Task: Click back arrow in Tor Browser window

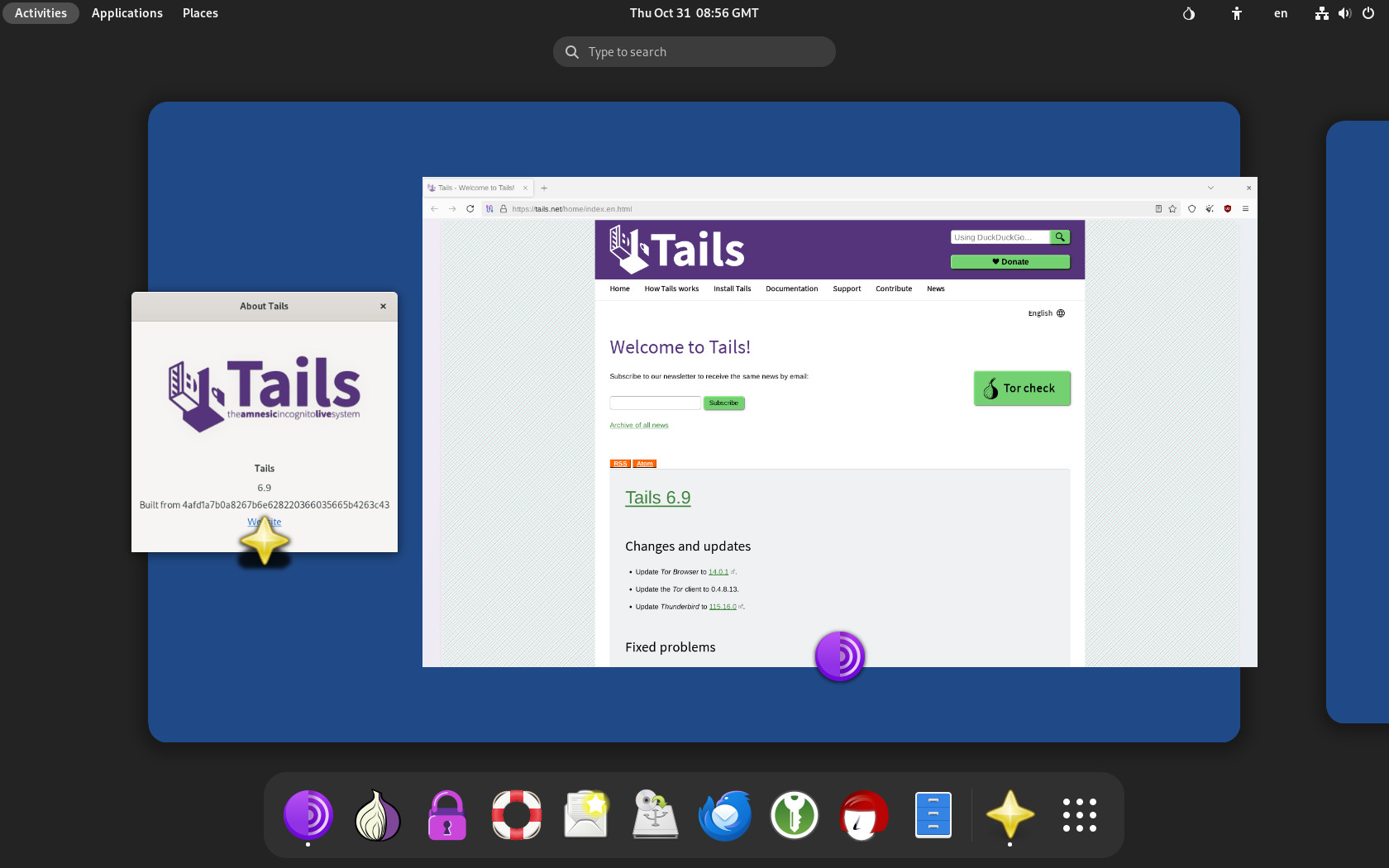Action: (x=434, y=209)
